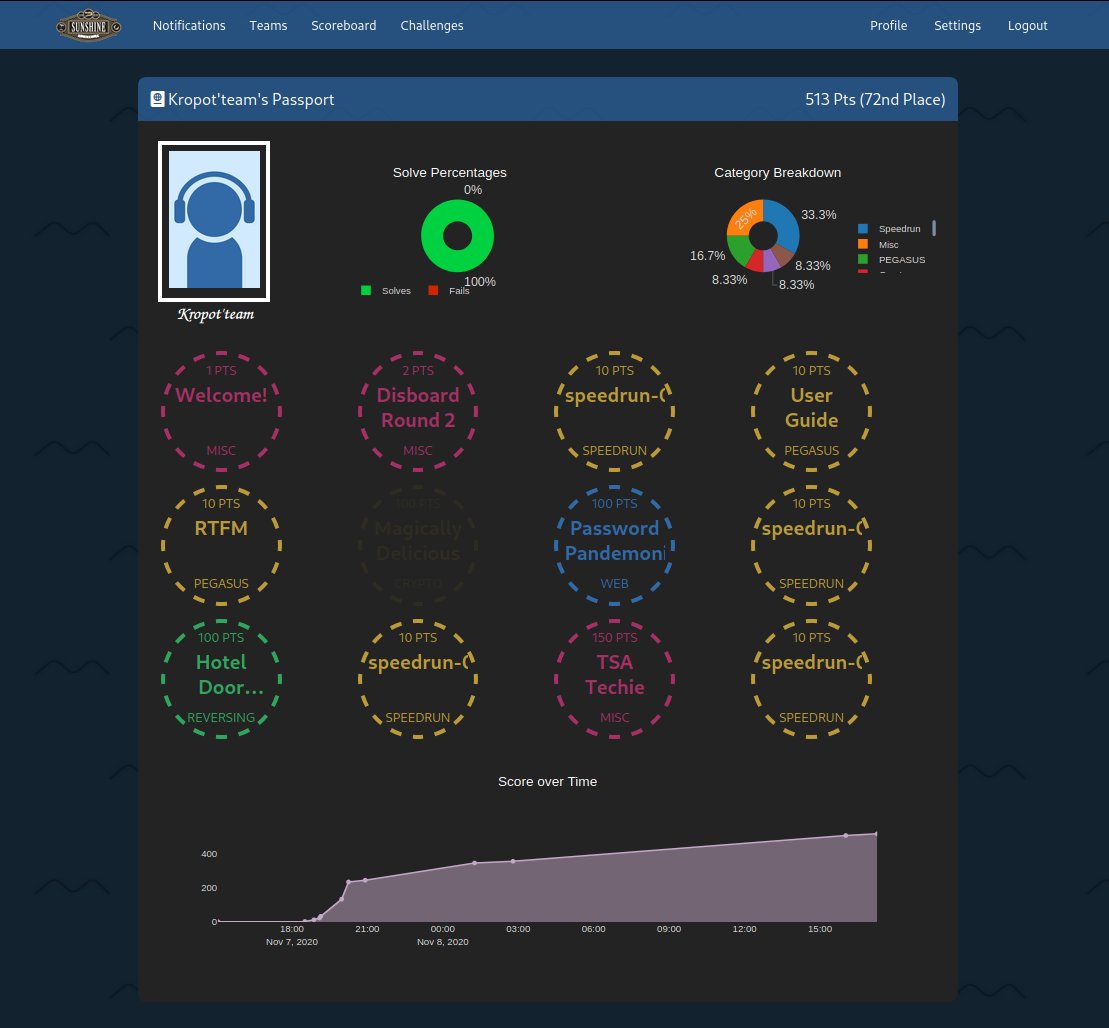Click the 400 score axis label
The width and height of the screenshot is (1109, 1028).
point(209,854)
